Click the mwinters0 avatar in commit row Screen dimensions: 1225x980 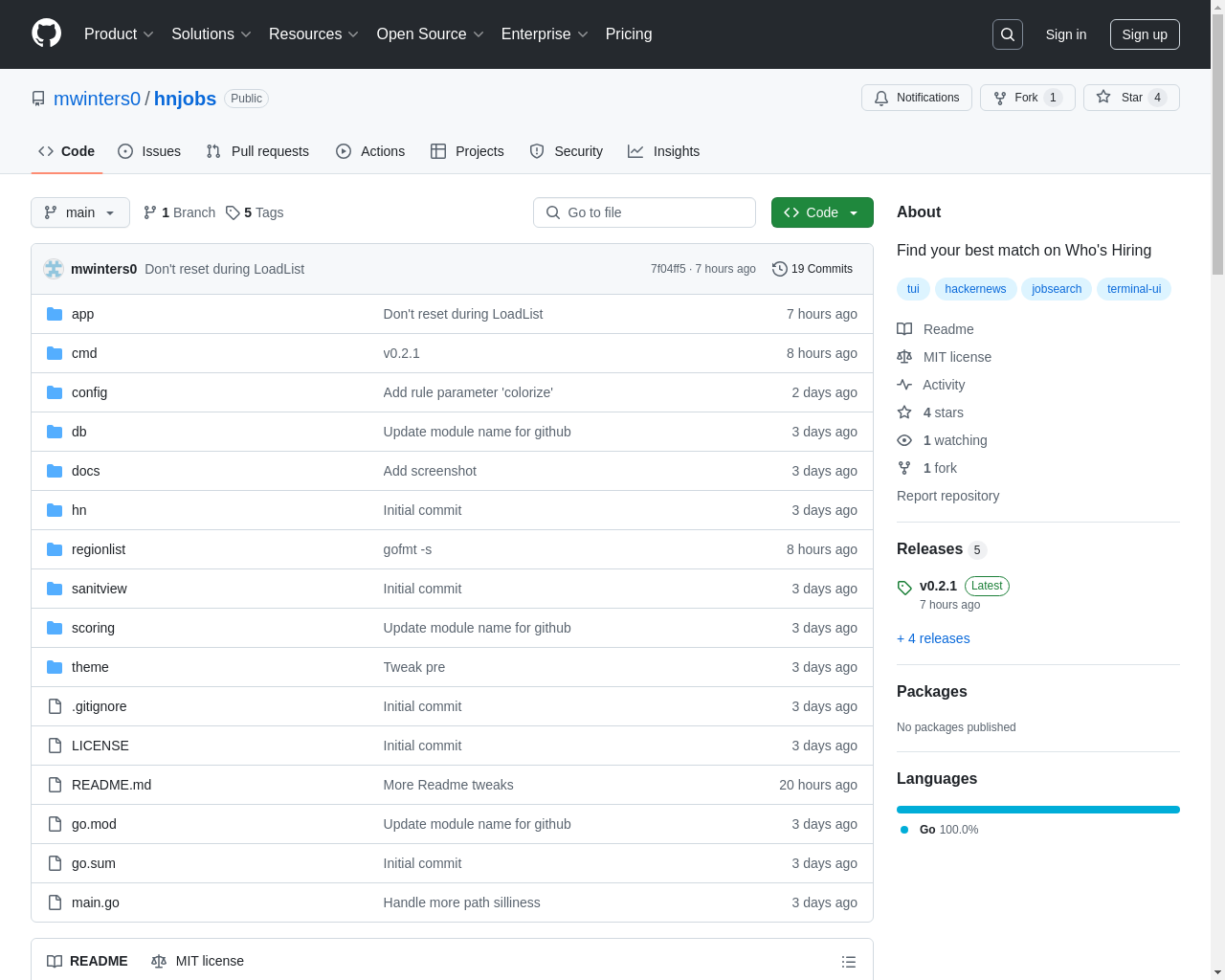54,269
